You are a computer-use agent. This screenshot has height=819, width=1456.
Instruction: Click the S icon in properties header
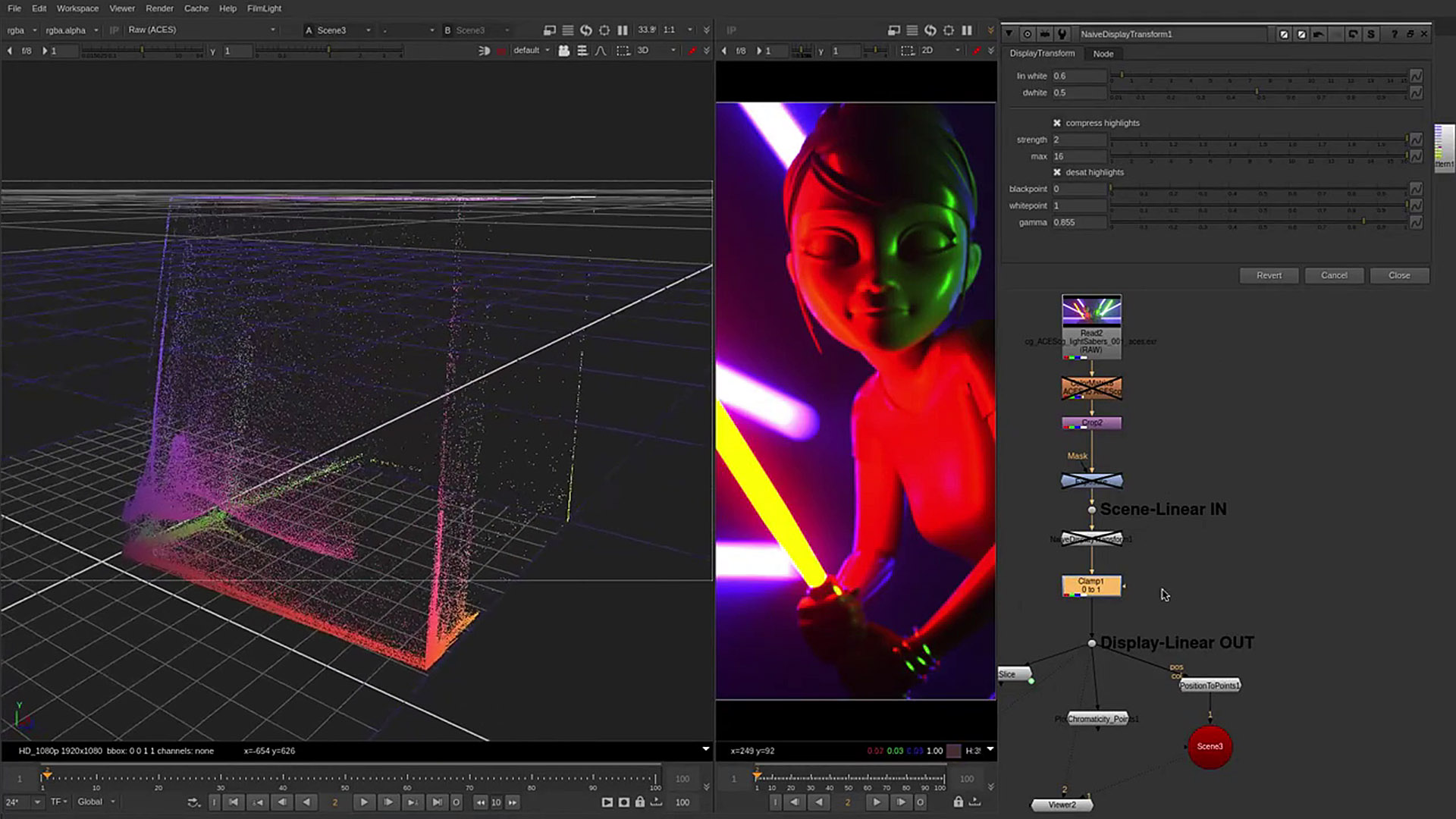point(1371,34)
